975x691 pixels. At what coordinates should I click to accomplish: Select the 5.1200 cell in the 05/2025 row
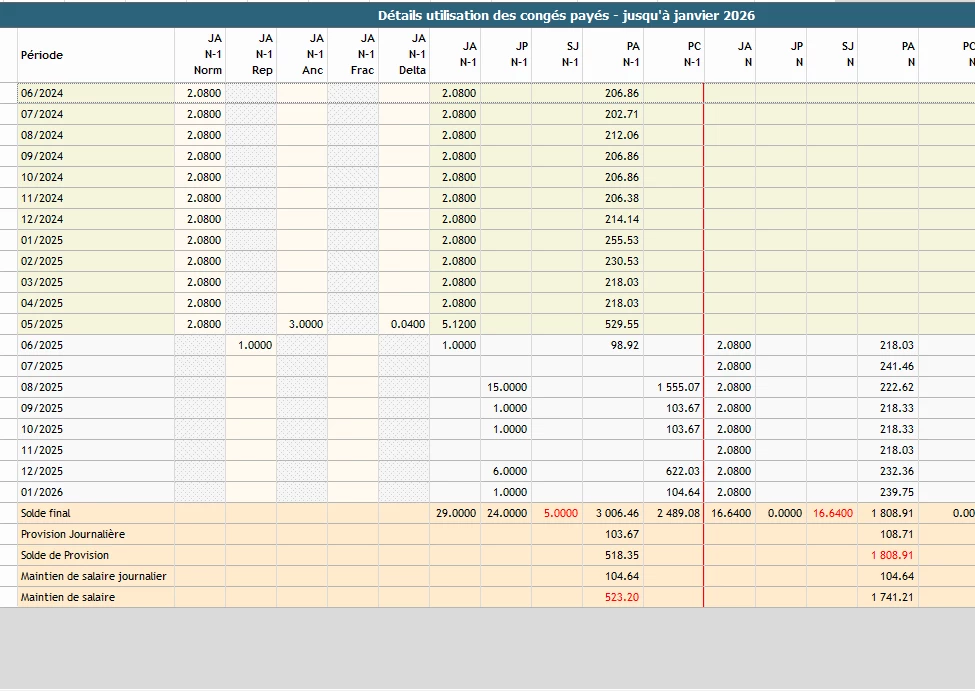(459, 324)
